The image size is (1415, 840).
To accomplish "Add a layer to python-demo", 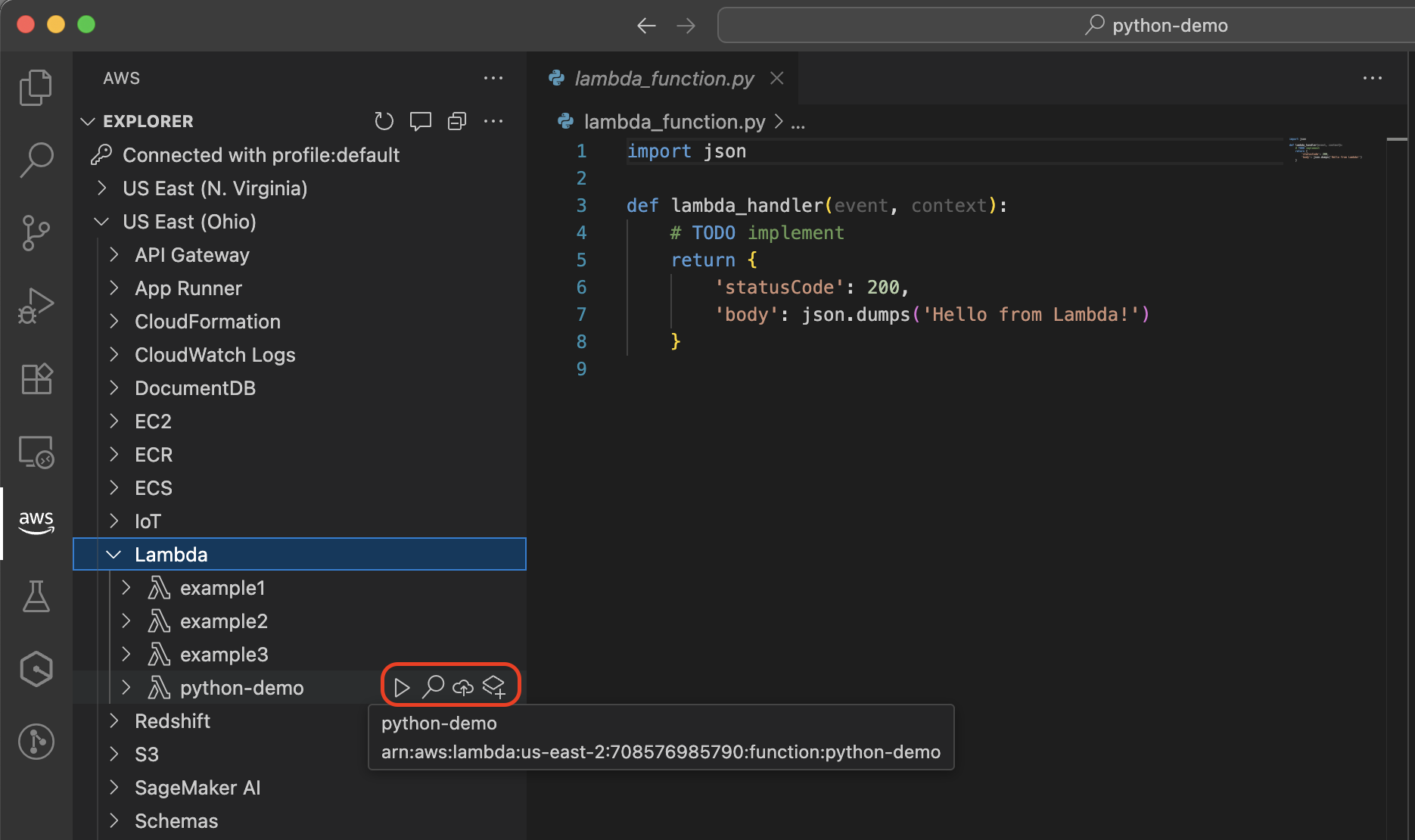I will coord(495,687).
